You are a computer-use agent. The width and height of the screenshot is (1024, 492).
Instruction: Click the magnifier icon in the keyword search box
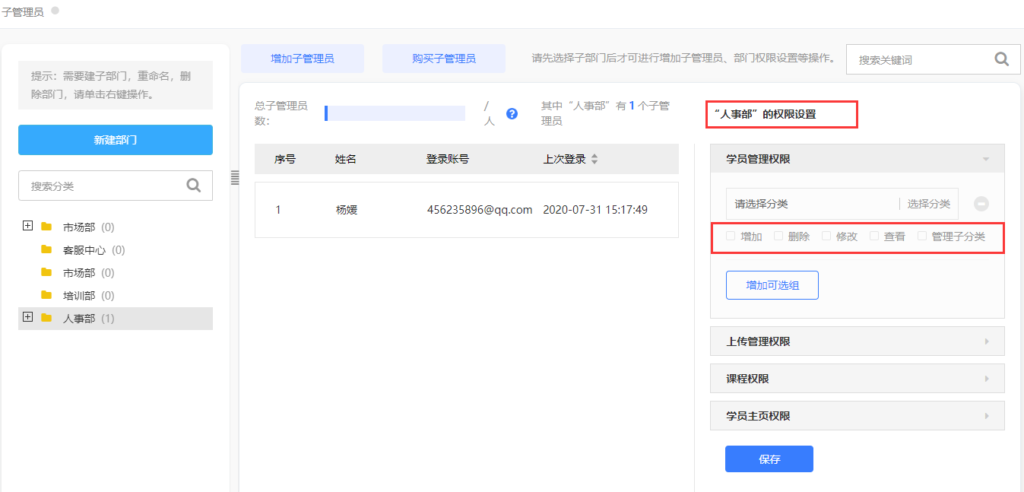coord(1001,60)
